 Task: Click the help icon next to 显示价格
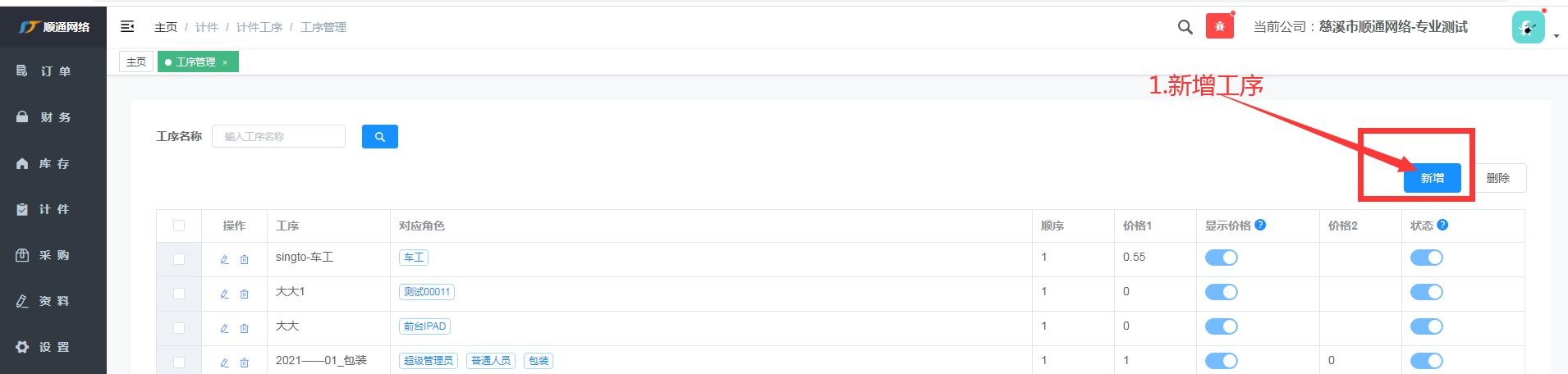pyautogui.click(x=1260, y=225)
